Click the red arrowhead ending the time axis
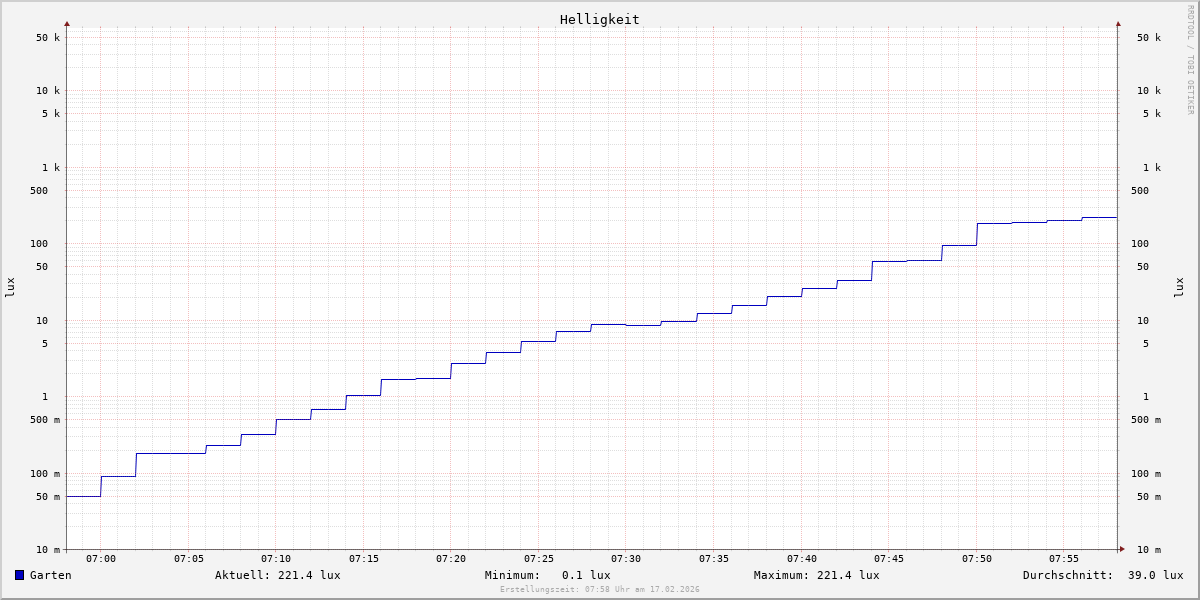Viewport: 1200px width, 600px height. click(1122, 549)
